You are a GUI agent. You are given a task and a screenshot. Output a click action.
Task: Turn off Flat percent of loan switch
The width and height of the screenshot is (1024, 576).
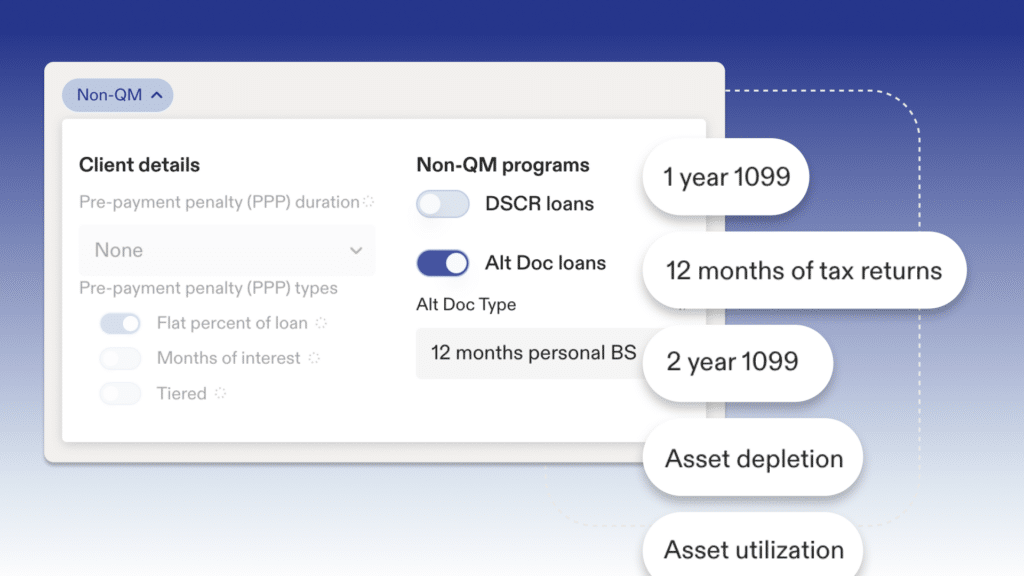click(x=120, y=323)
